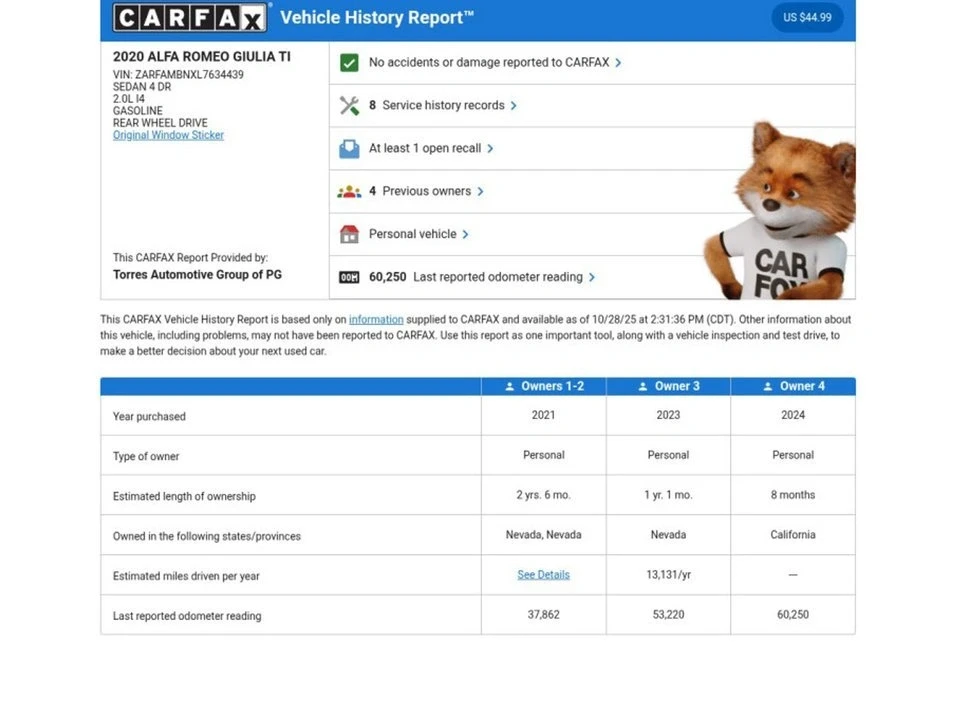Expand No accidents or damage chevron
The height and width of the screenshot is (719, 958).
pos(618,62)
